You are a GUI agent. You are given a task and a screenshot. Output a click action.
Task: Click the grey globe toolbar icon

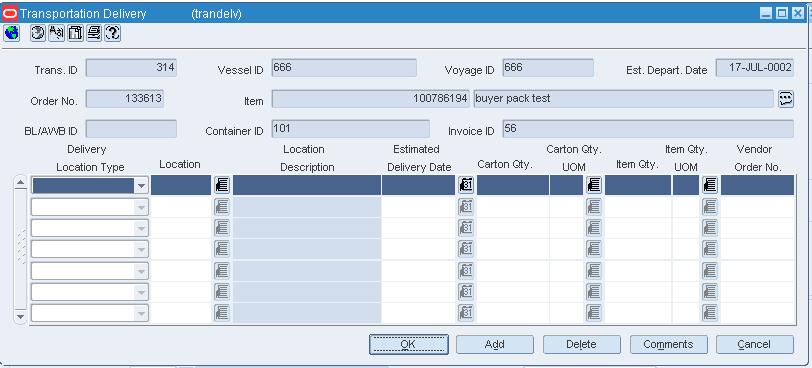pos(38,34)
